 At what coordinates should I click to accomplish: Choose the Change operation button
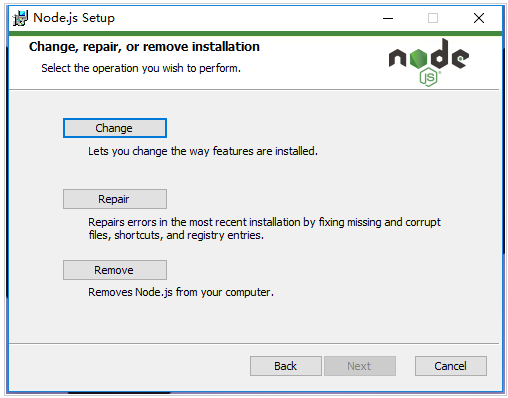point(115,128)
